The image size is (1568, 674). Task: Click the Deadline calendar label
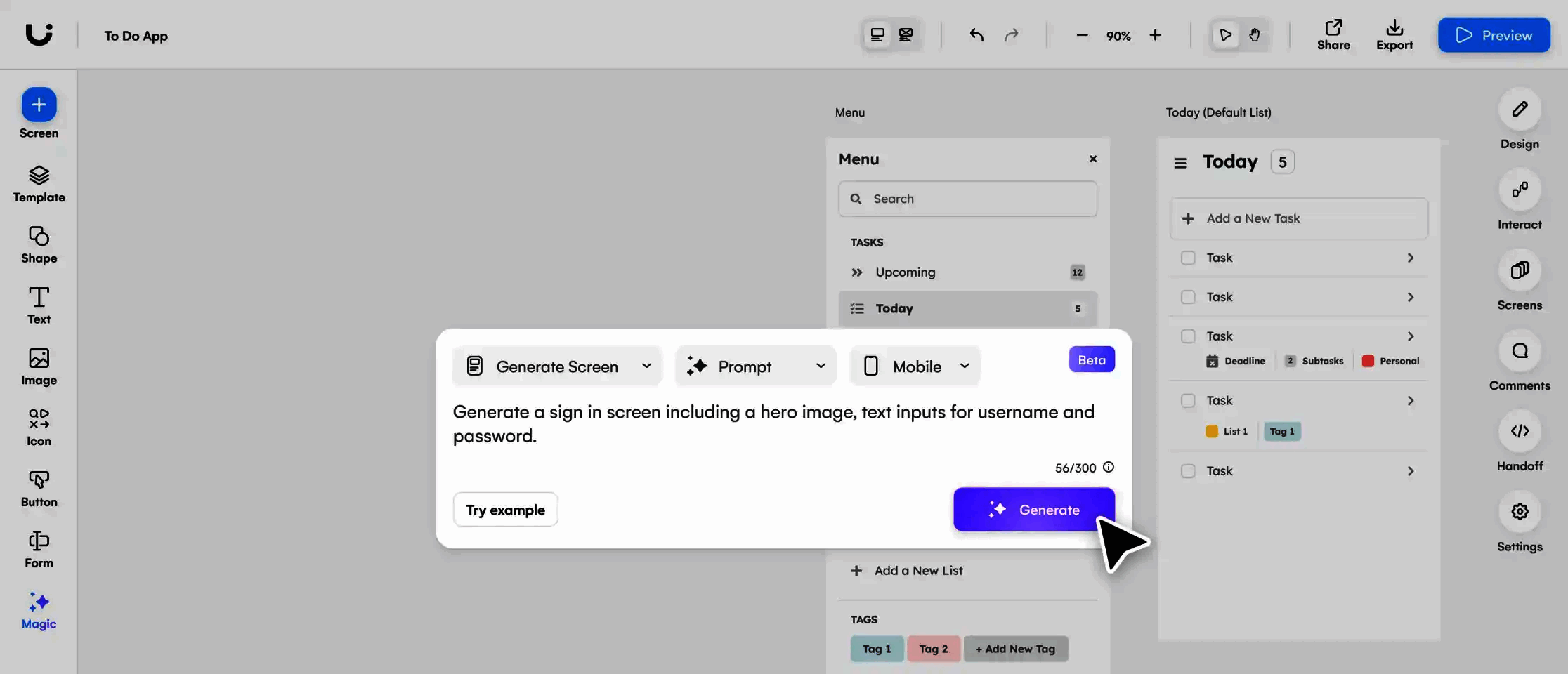(1236, 362)
